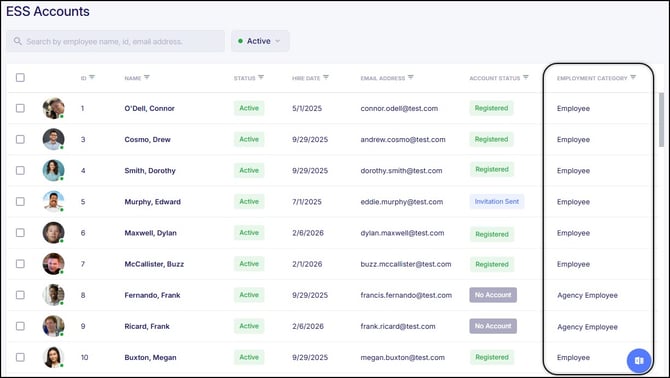Click hire date 7/1/2025

point(307,202)
